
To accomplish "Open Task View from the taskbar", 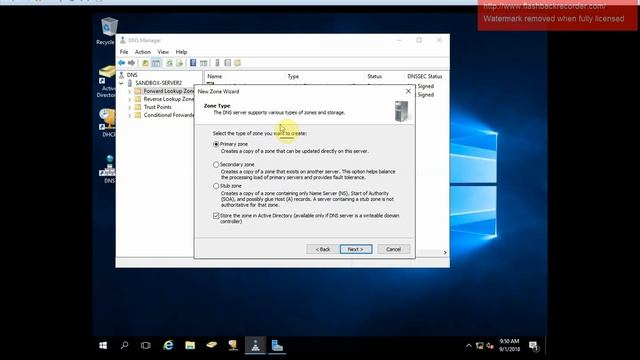I will (x=146, y=346).
